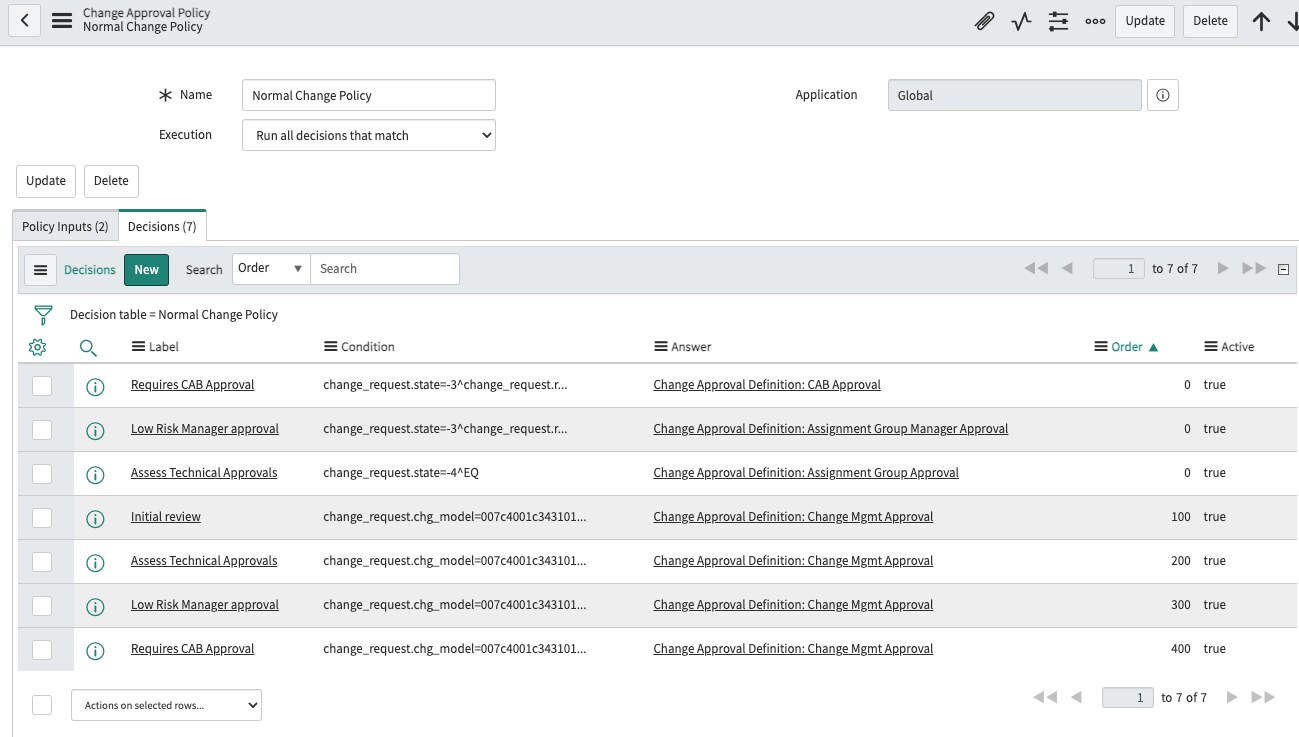Click the personalize form sliders icon
This screenshot has width=1299, height=737.
[1058, 20]
